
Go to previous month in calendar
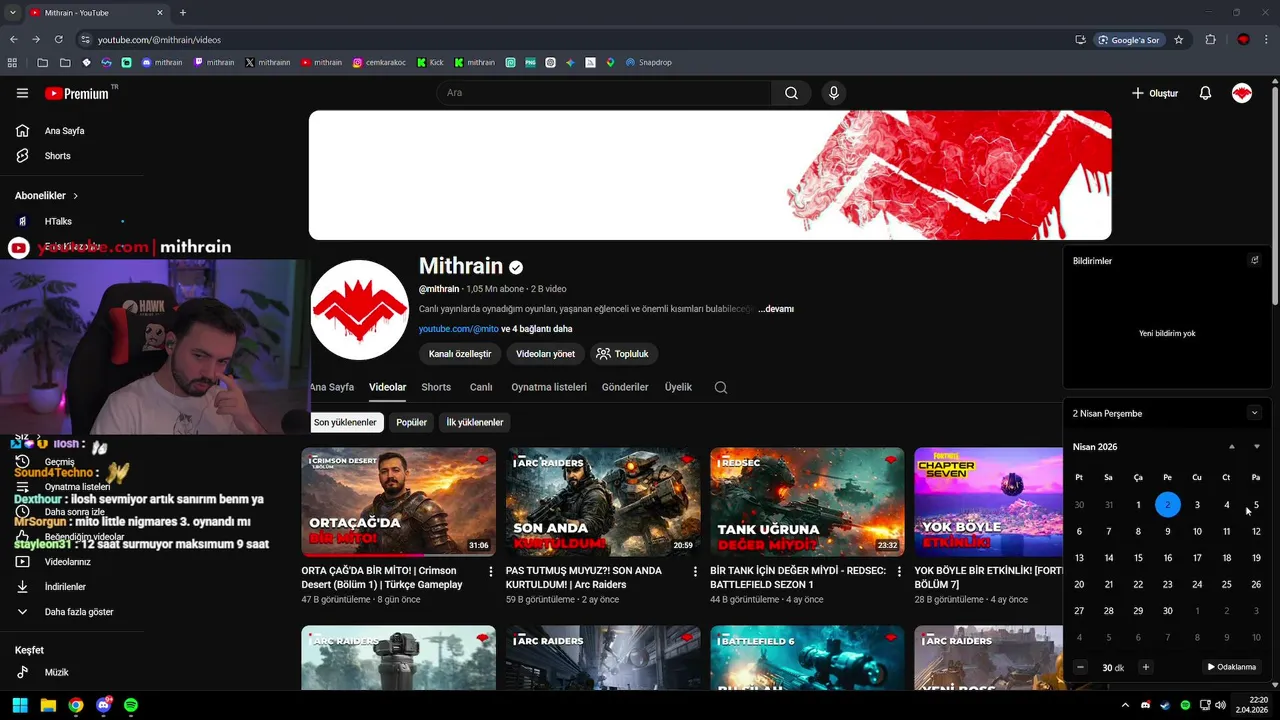[x=1232, y=447]
